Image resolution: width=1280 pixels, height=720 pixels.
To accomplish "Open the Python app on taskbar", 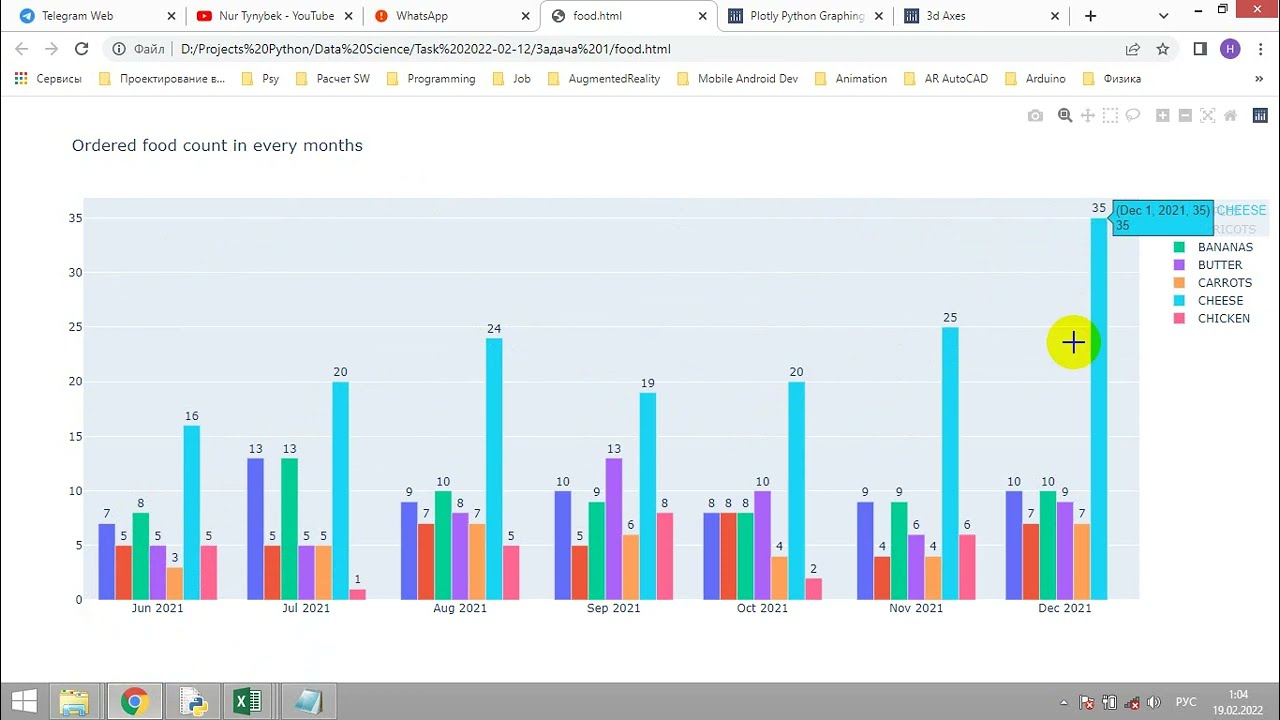I will coord(191,701).
